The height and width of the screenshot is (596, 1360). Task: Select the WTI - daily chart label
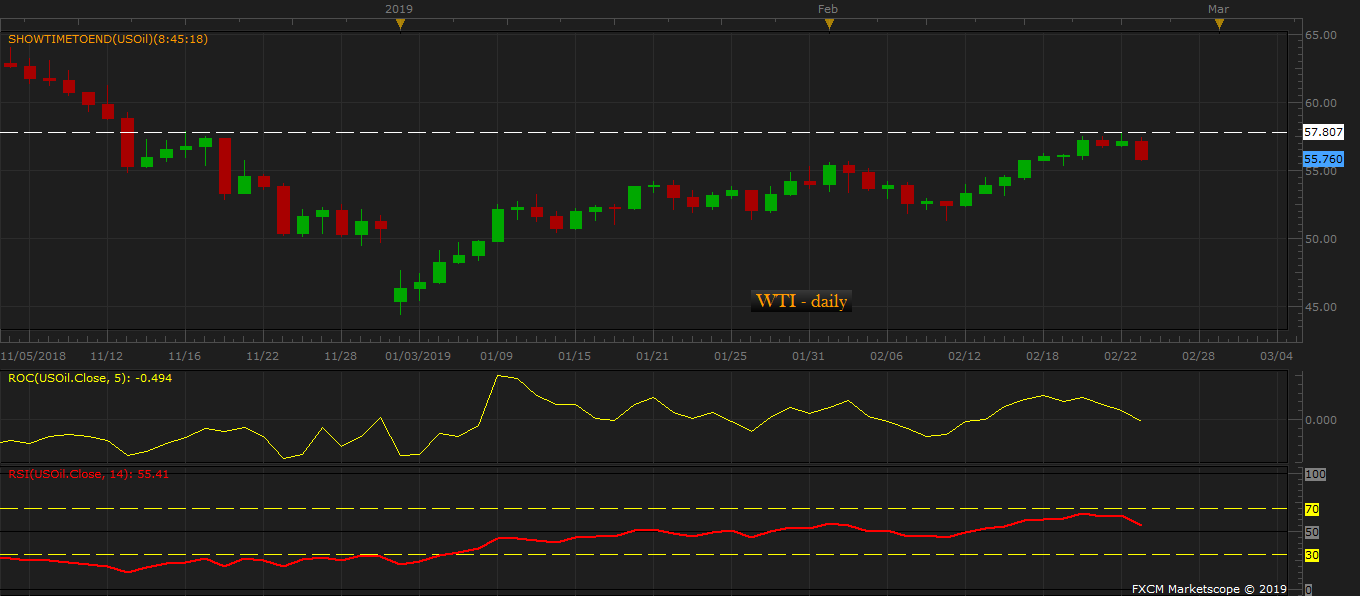click(801, 301)
